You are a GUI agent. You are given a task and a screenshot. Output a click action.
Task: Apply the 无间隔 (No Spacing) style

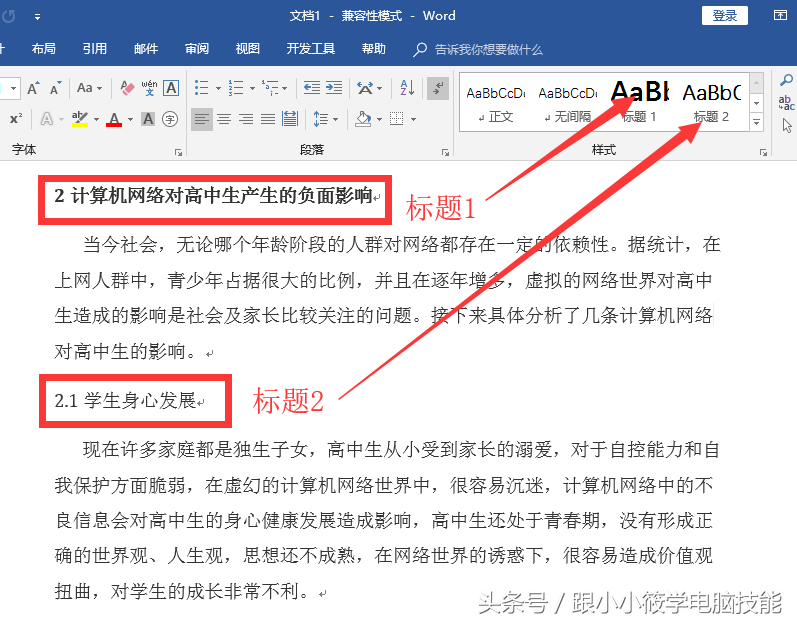point(568,103)
